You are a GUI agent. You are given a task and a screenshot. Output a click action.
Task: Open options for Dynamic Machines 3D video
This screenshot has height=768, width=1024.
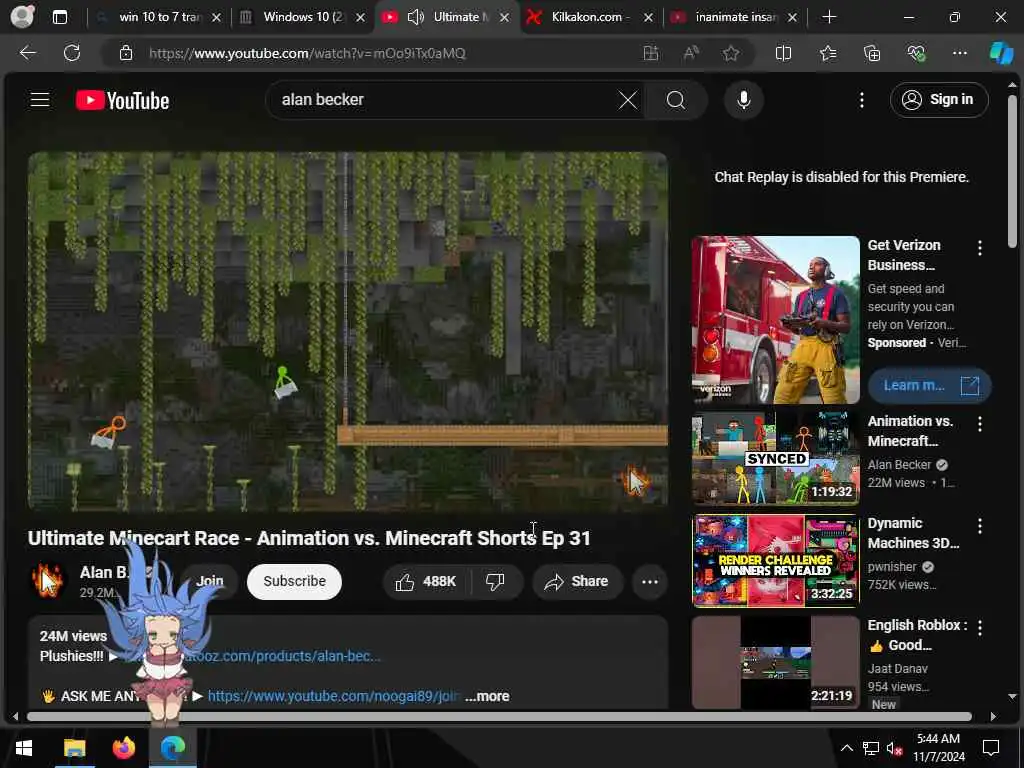[x=980, y=526]
